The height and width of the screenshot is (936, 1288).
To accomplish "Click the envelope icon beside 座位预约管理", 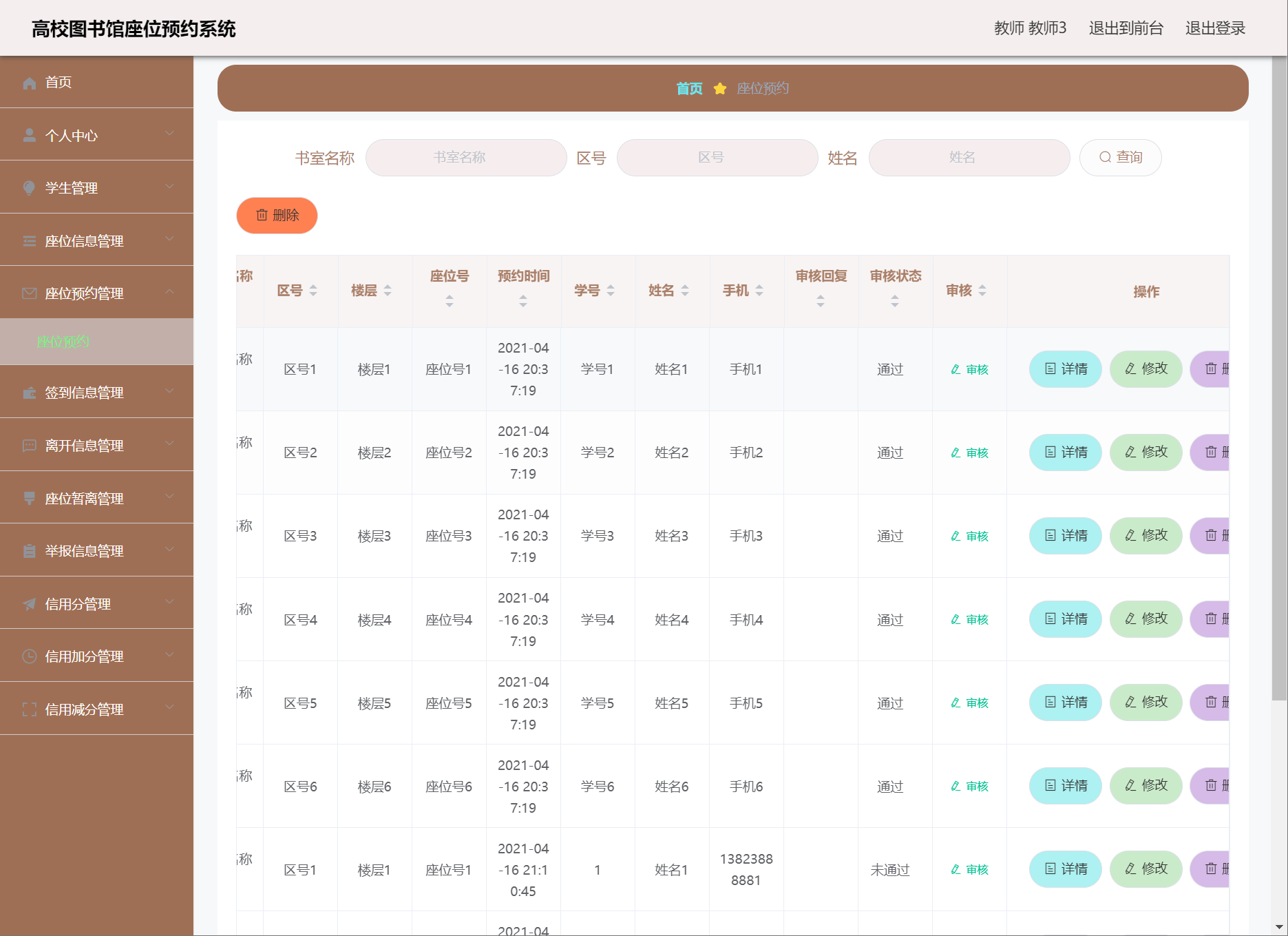I will click(x=29, y=293).
